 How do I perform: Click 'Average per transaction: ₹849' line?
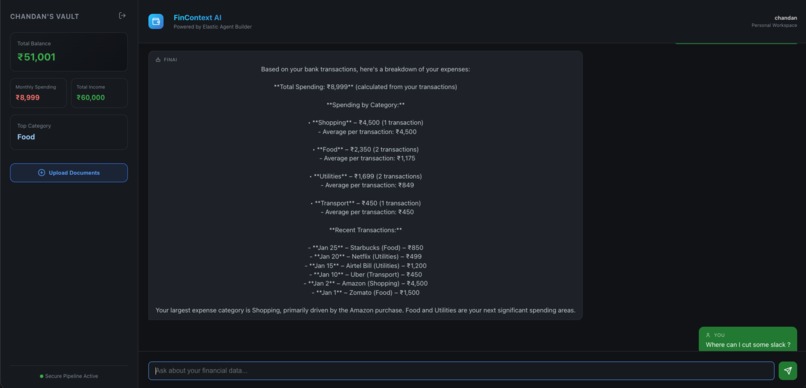click(x=367, y=186)
